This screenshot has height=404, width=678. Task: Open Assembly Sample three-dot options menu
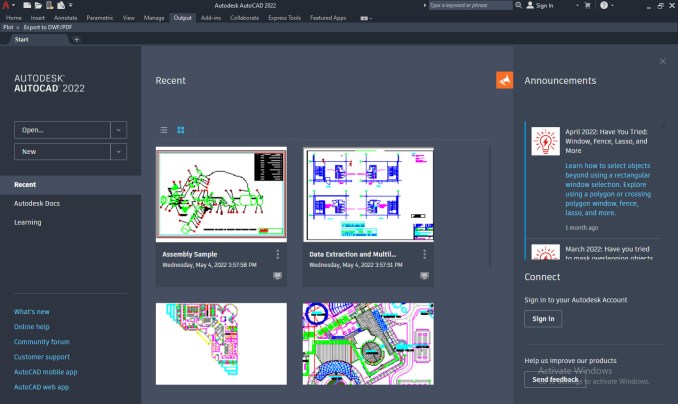coord(278,254)
